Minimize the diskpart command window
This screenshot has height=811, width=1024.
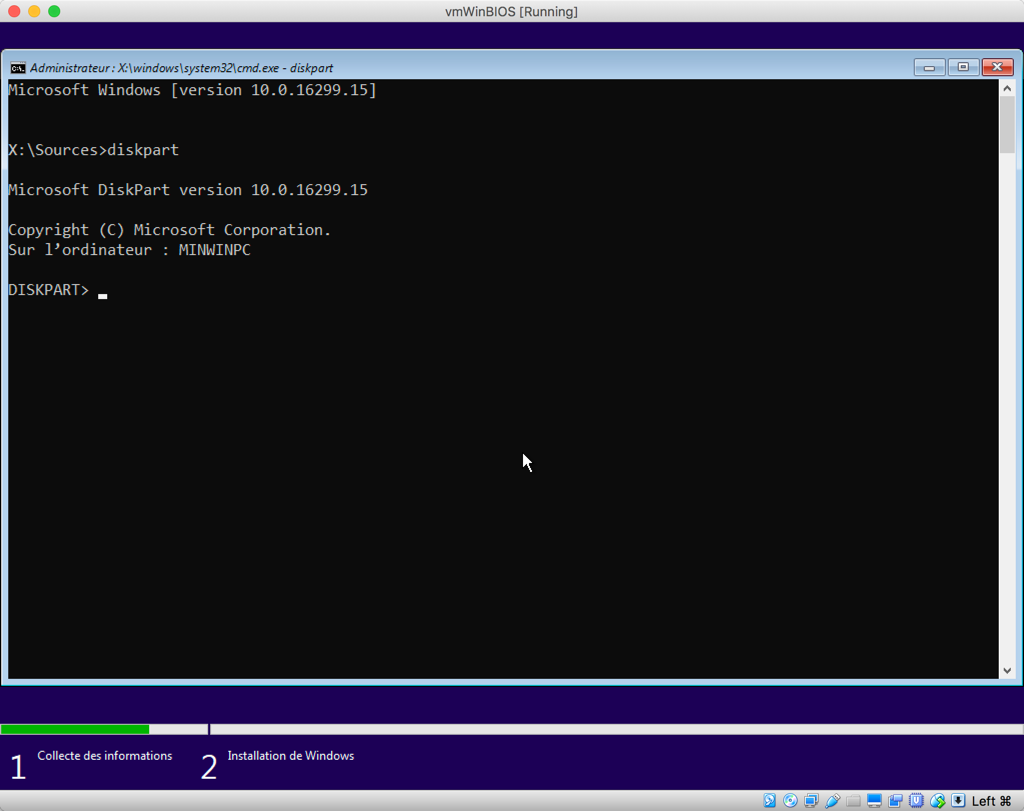tap(929, 67)
